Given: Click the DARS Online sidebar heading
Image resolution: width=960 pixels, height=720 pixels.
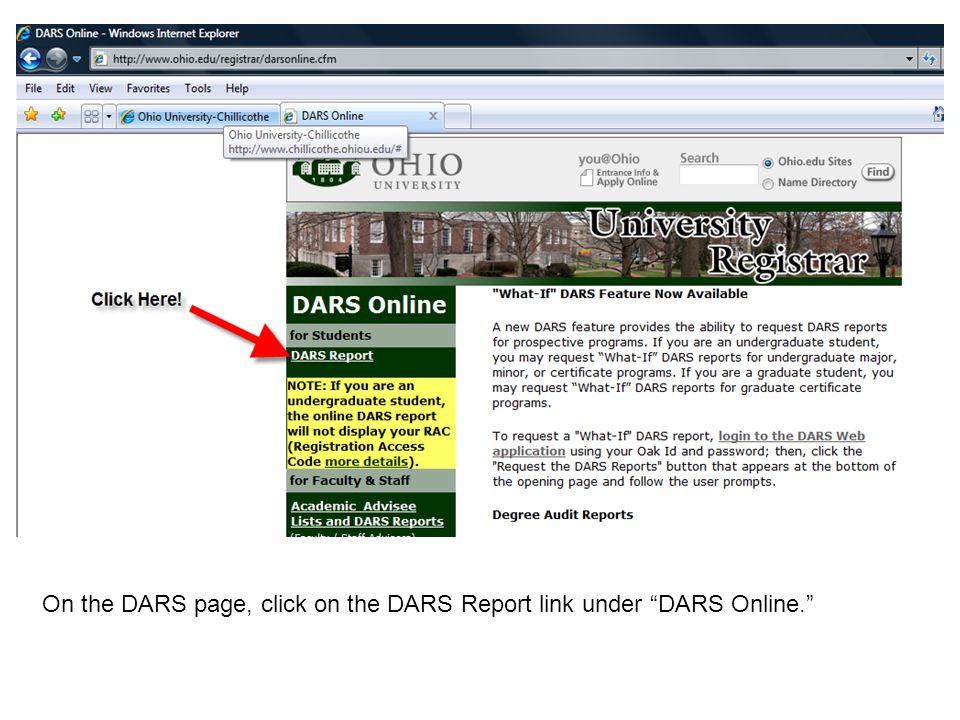Looking at the screenshot, I should (x=369, y=305).
